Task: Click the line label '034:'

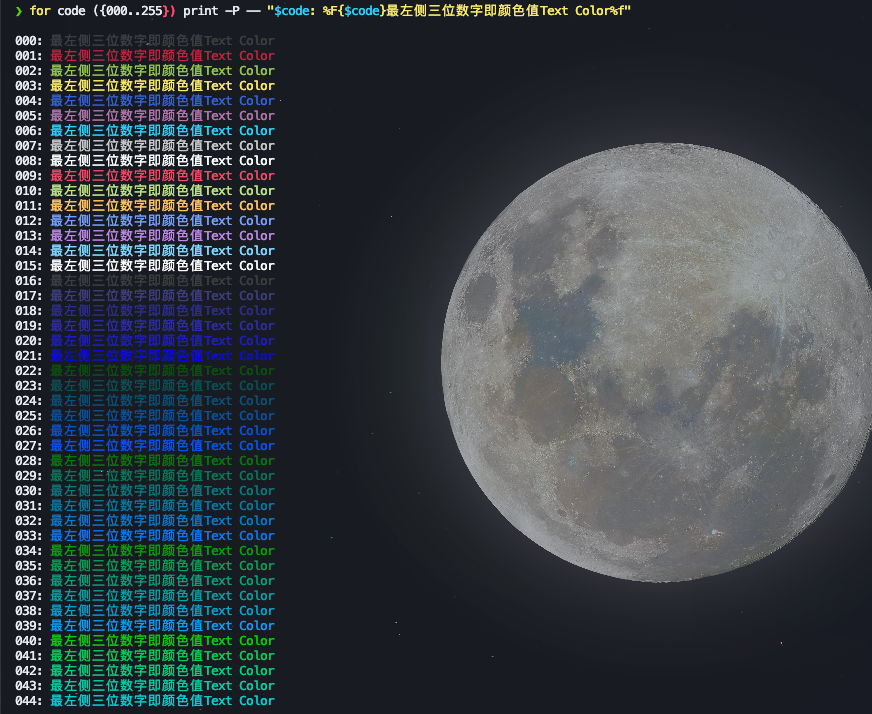Action: coord(29,551)
